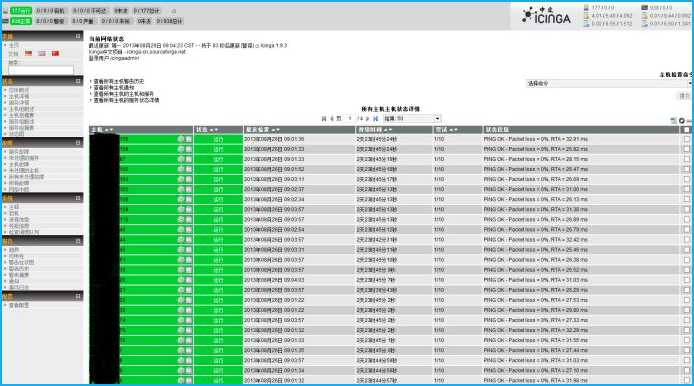The height and width of the screenshot is (386, 694).
Task: Go to next results page icon
Action: (x=367, y=119)
